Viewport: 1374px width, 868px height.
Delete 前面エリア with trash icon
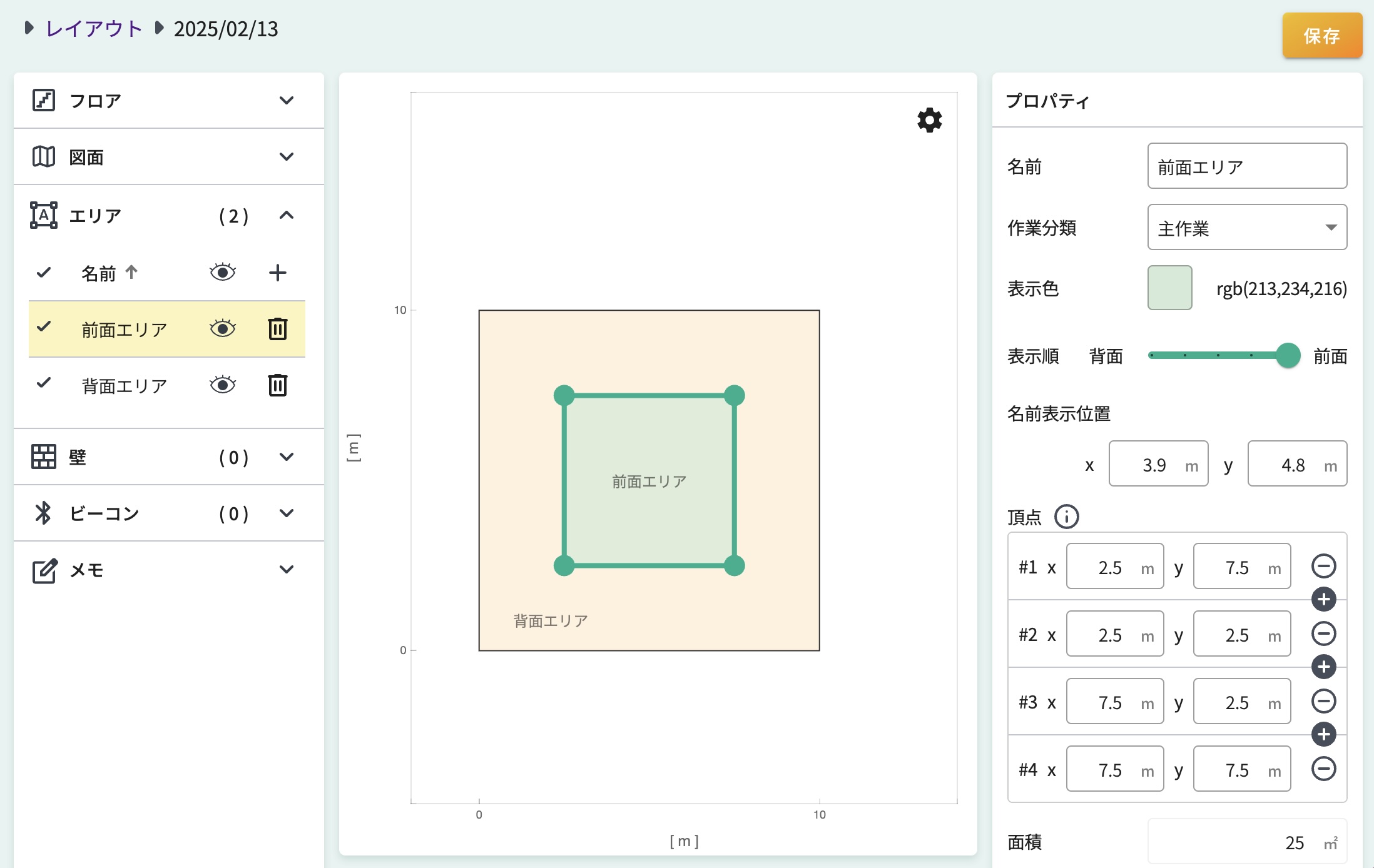pyautogui.click(x=277, y=329)
